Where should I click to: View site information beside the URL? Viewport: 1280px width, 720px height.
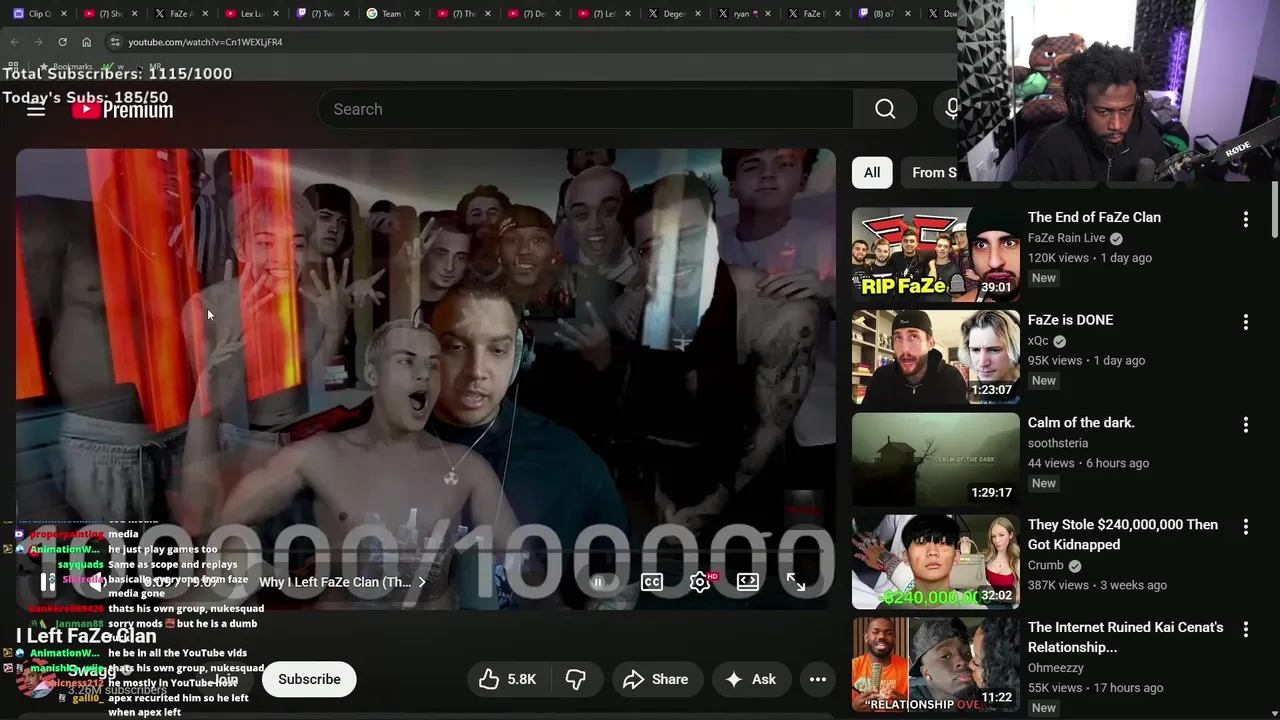(x=115, y=42)
